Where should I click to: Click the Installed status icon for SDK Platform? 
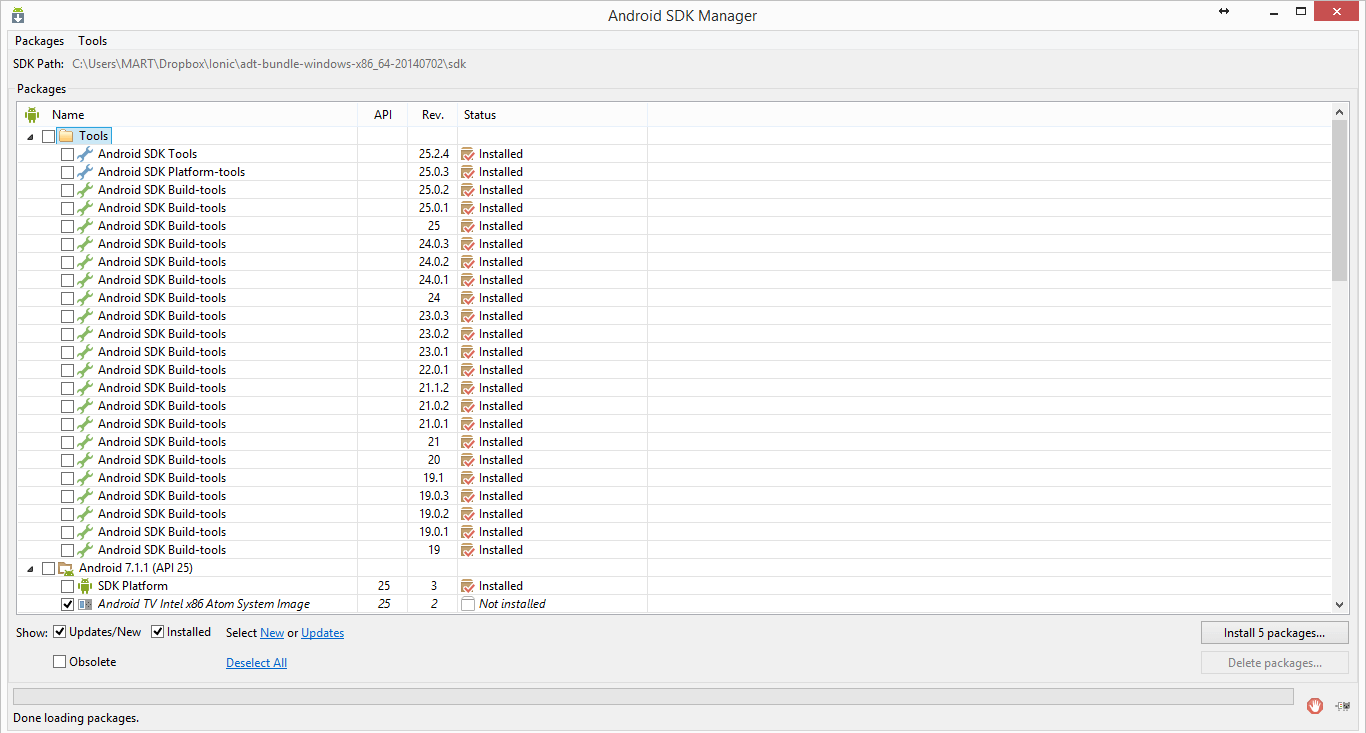467,586
